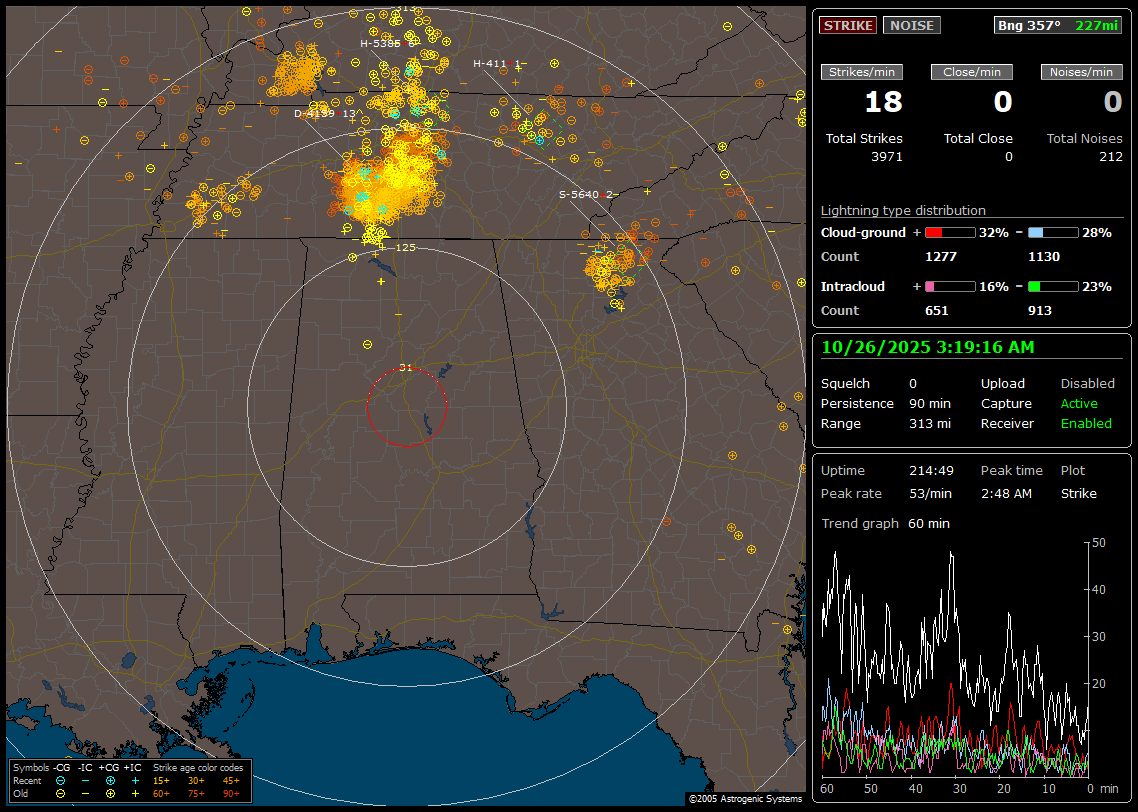This screenshot has height=812, width=1138.
Task: Click the Capture Active status
Action: click(1079, 404)
